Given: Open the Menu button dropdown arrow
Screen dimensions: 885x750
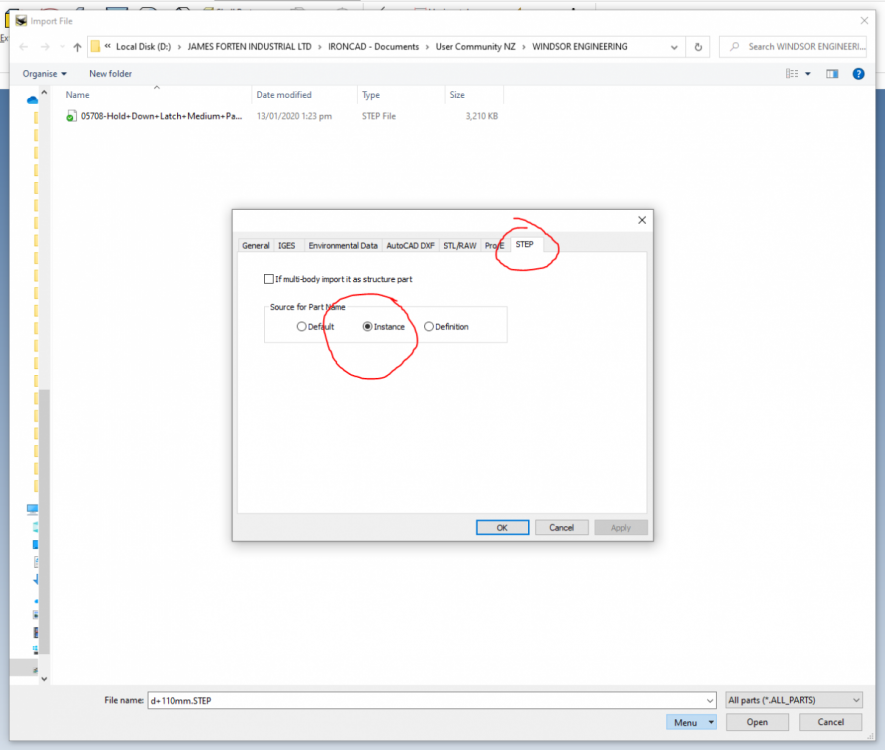Looking at the screenshot, I should pyautogui.click(x=711, y=722).
